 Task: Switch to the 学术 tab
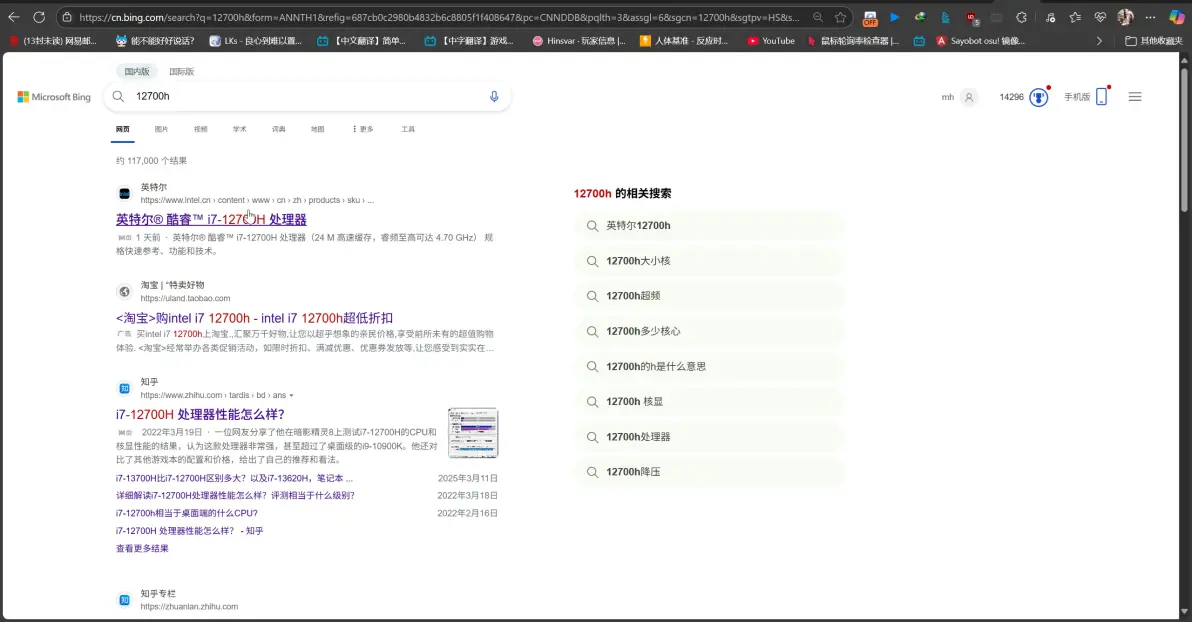pos(239,129)
